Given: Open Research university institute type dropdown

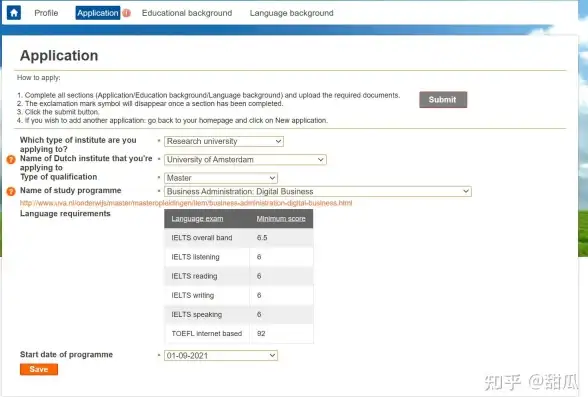Looking at the screenshot, I should pos(224,141).
